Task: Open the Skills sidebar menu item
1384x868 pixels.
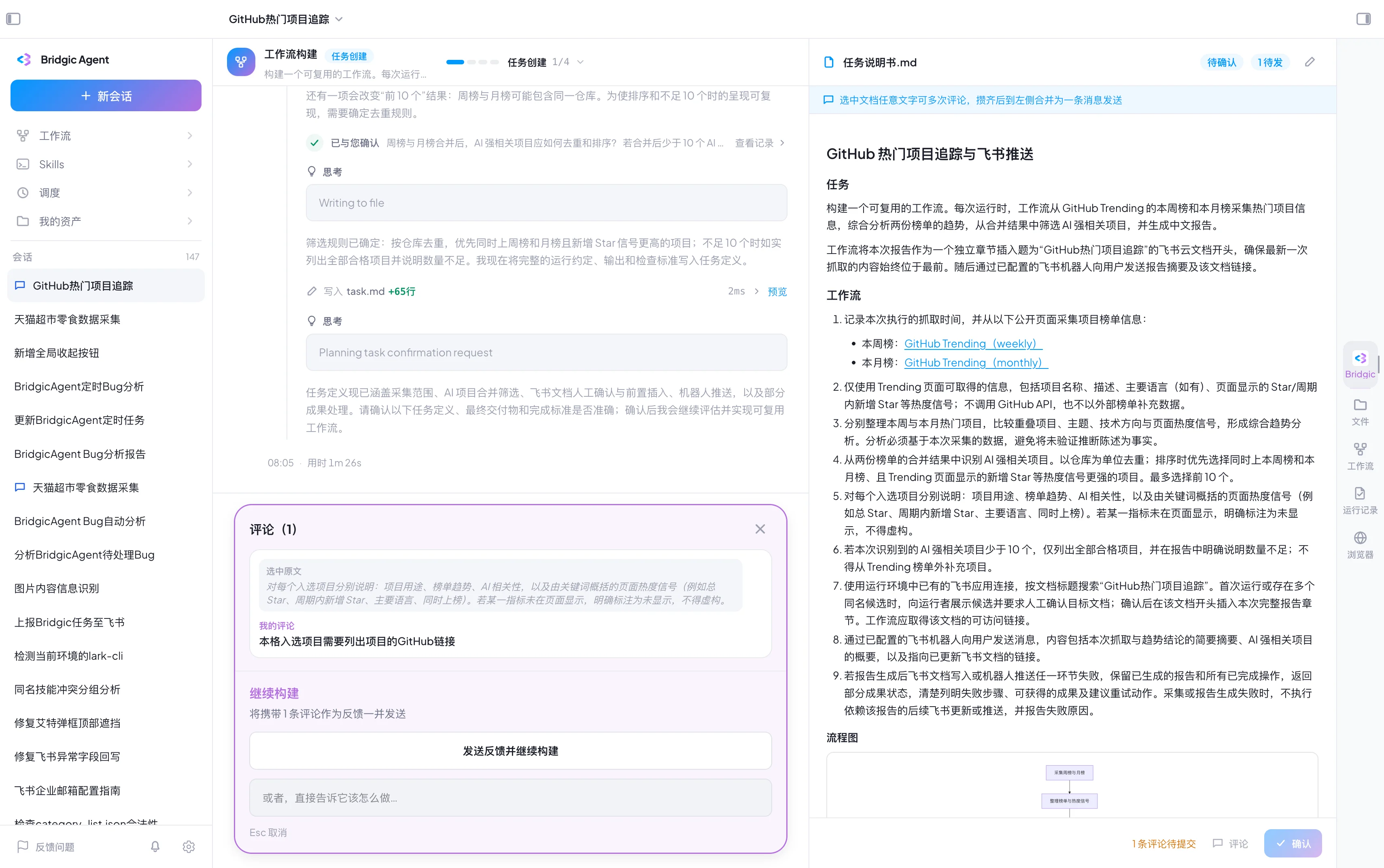Action: [x=106, y=164]
